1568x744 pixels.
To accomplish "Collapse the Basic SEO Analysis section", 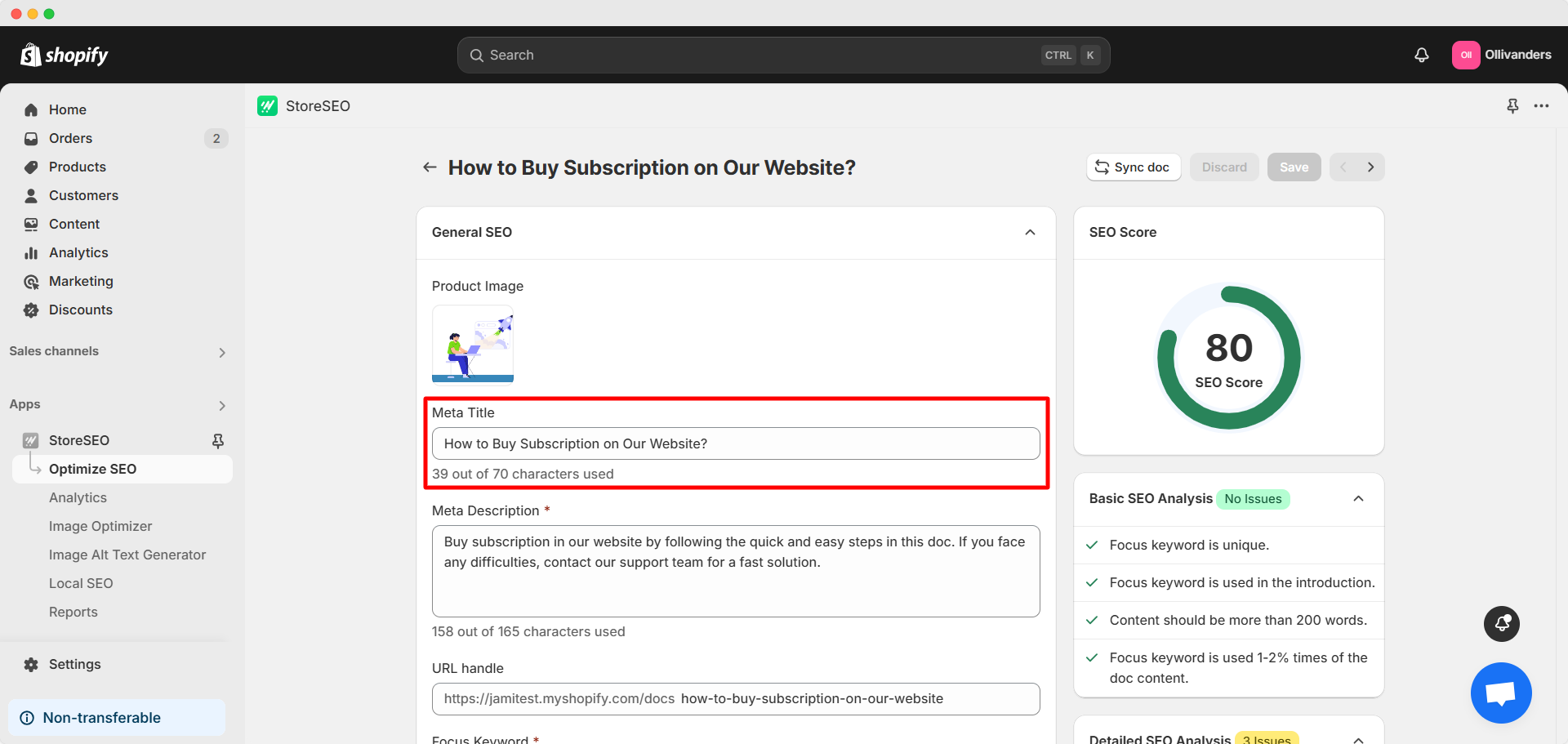I will [1359, 499].
